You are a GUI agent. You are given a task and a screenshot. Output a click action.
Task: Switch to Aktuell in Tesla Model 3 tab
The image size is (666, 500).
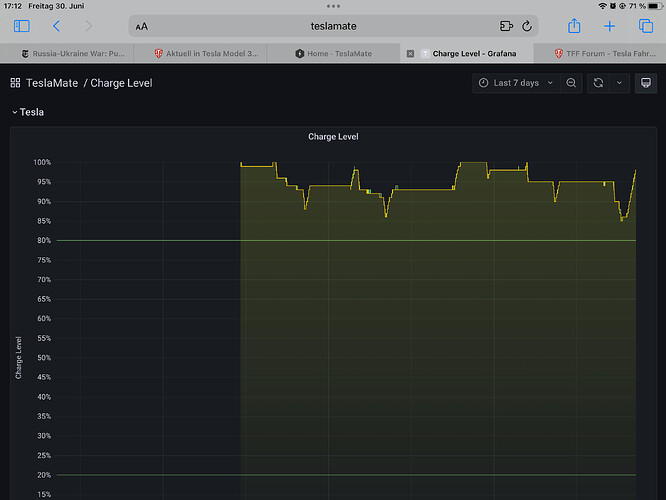tap(200, 54)
